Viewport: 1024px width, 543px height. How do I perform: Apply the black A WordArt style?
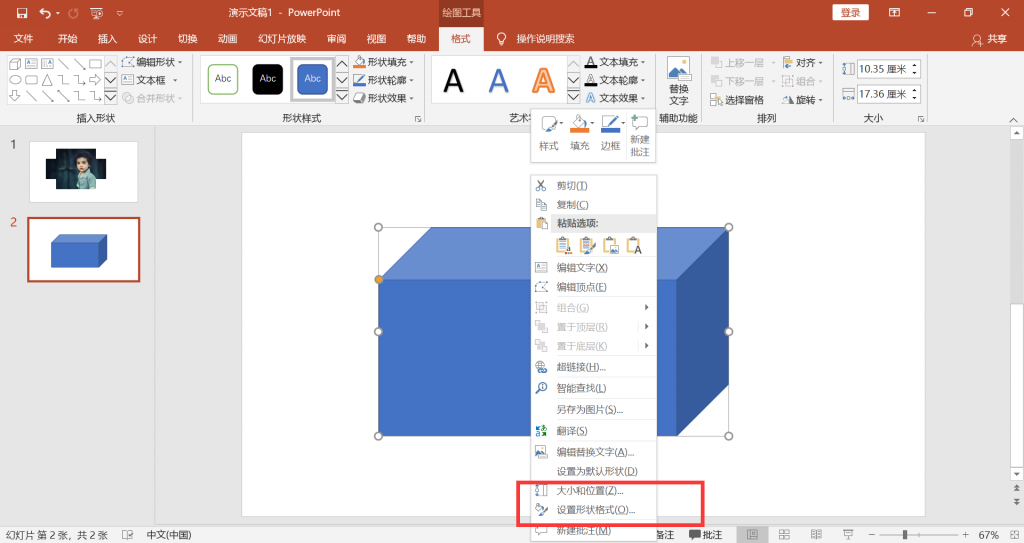[453, 81]
